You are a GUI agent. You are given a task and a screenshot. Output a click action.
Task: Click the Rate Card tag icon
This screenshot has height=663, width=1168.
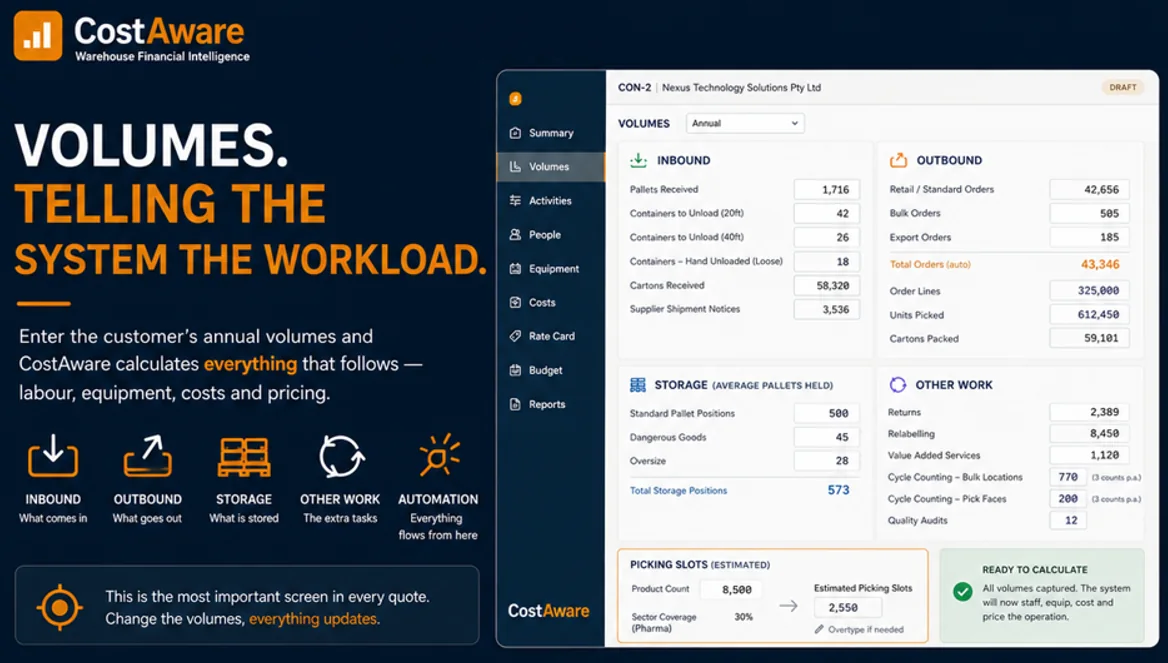tap(515, 336)
